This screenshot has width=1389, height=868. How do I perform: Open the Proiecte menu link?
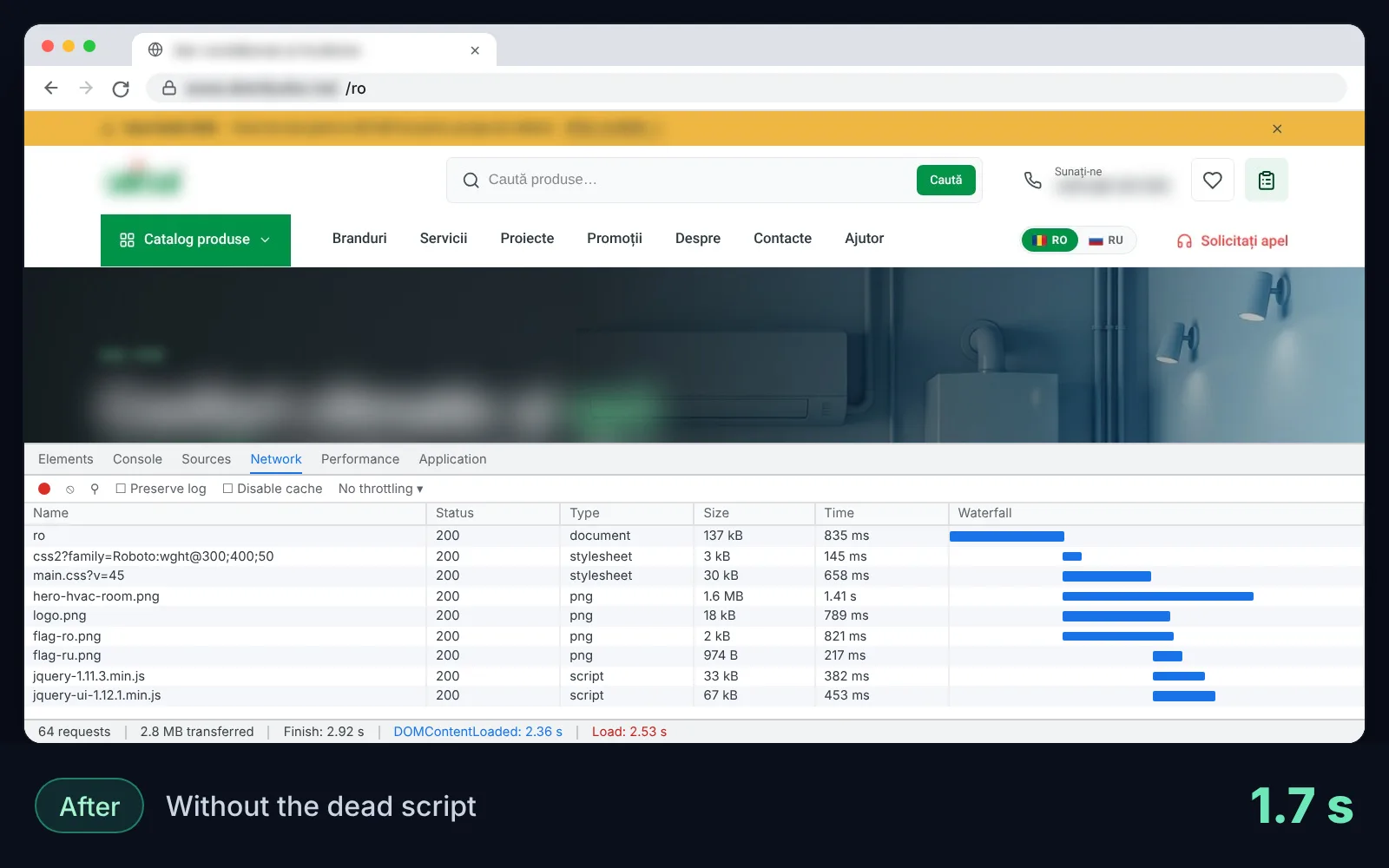point(527,239)
